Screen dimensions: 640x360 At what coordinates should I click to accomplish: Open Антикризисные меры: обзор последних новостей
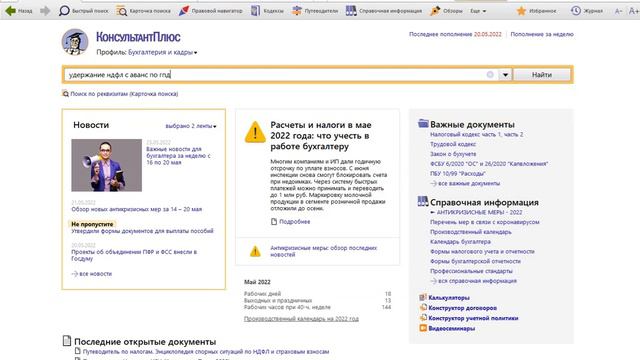tap(324, 251)
